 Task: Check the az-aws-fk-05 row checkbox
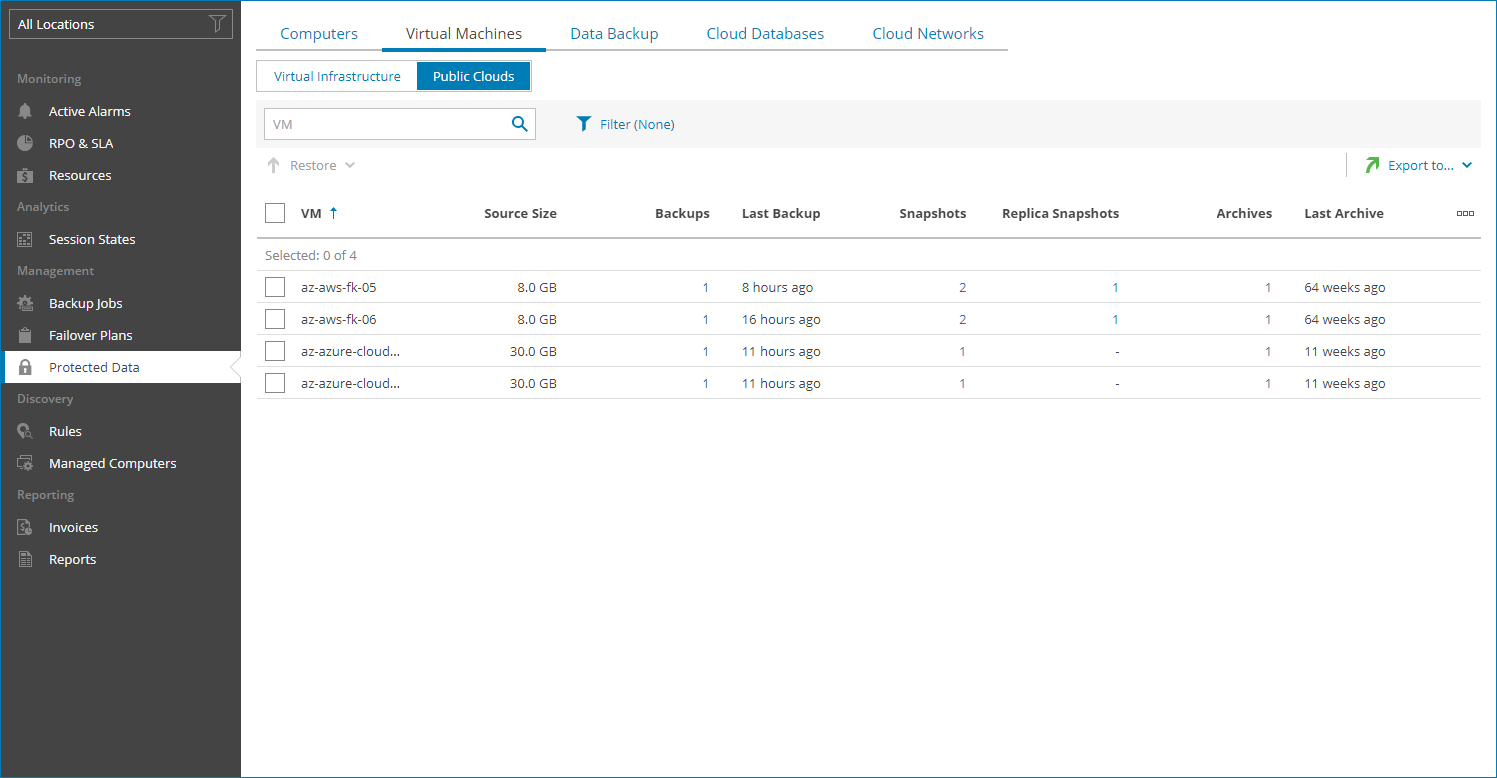(275, 287)
